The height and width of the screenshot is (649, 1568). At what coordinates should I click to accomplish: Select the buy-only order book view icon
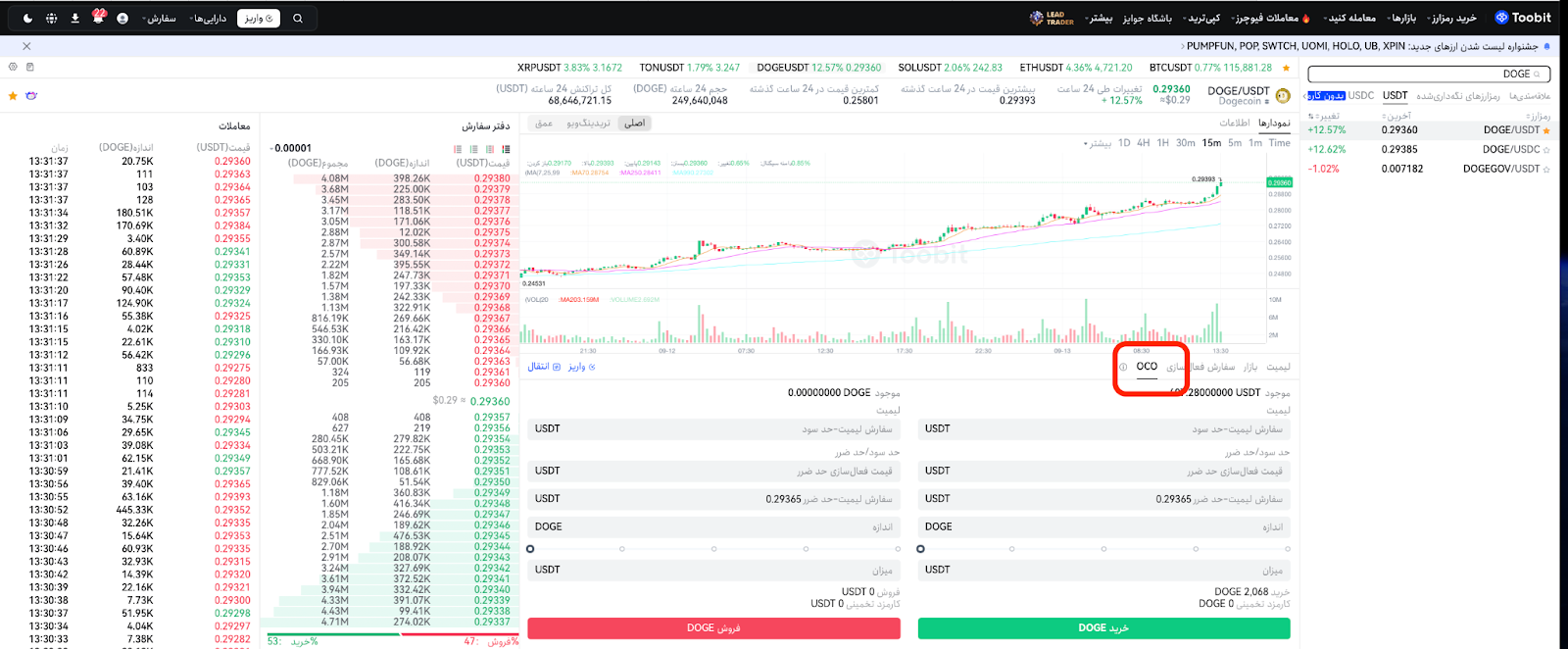click(473, 149)
